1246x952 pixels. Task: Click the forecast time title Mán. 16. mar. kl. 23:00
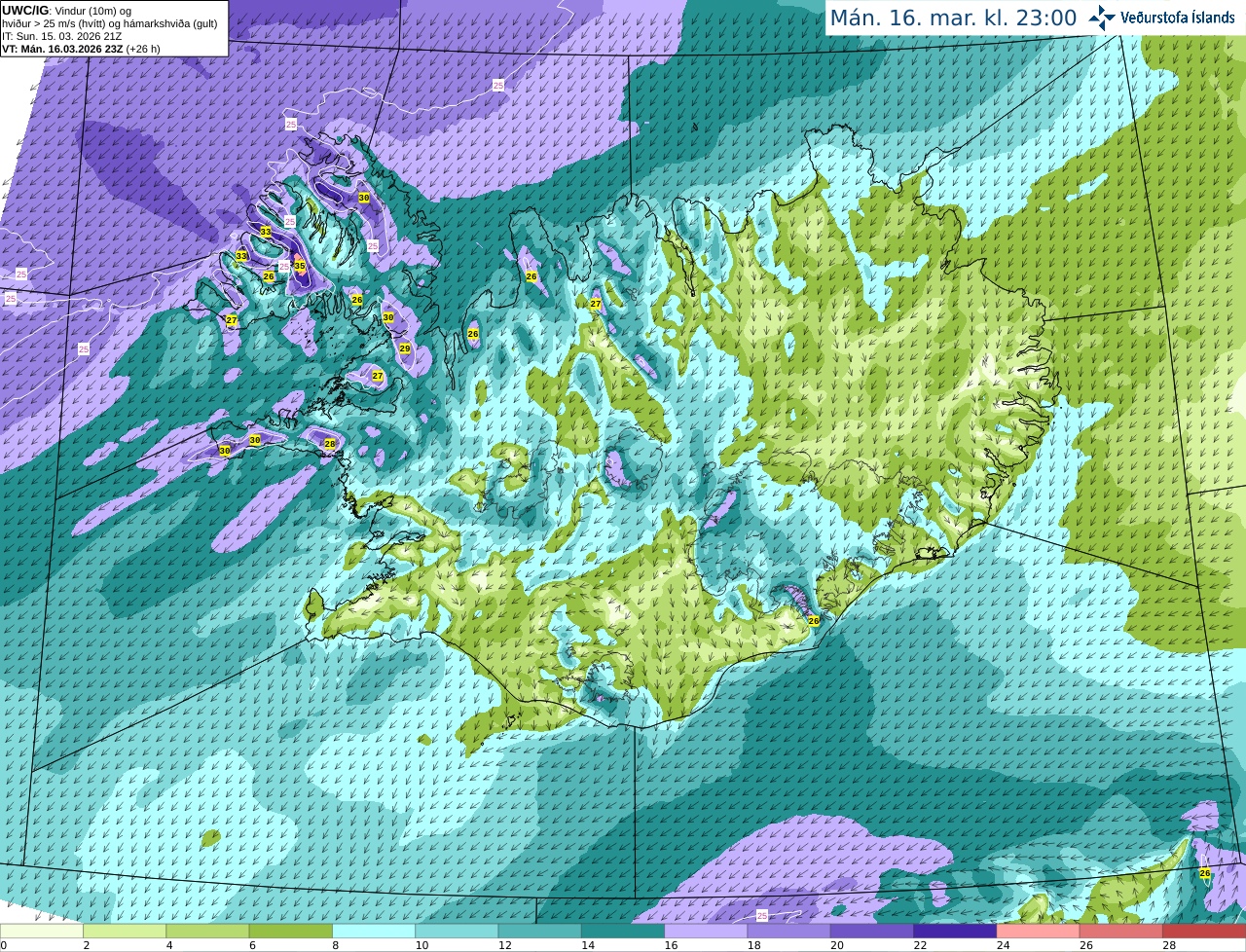[x=953, y=18]
